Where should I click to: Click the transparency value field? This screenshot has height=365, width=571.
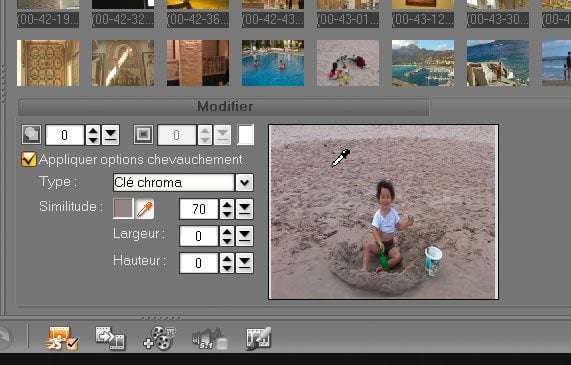tap(65, 135)
